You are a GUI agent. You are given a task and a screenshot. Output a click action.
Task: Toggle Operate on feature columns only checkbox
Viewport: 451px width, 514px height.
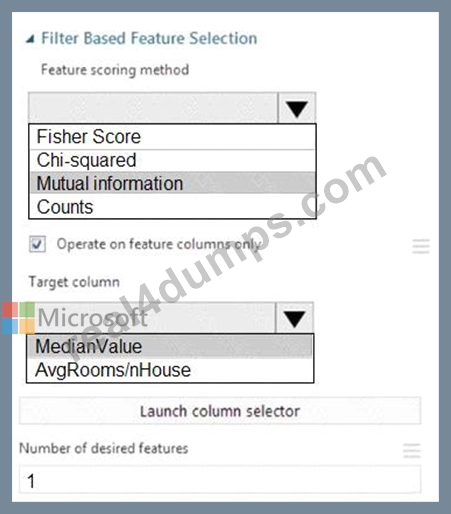point(37,244)
